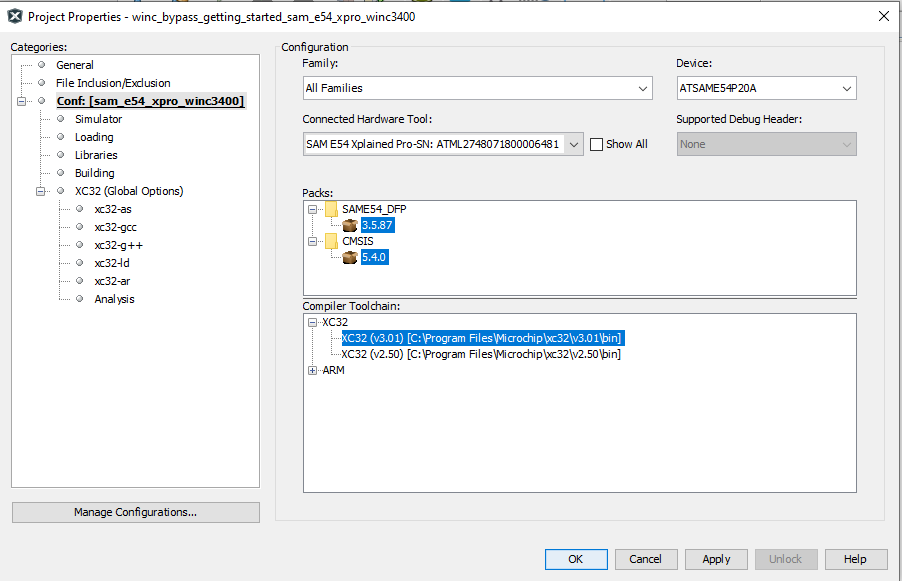This screenshot has height=581, width=902.
Task: Select Conf: [sam_e54_xpro_winc3400] category
Action: click(151, 101)
